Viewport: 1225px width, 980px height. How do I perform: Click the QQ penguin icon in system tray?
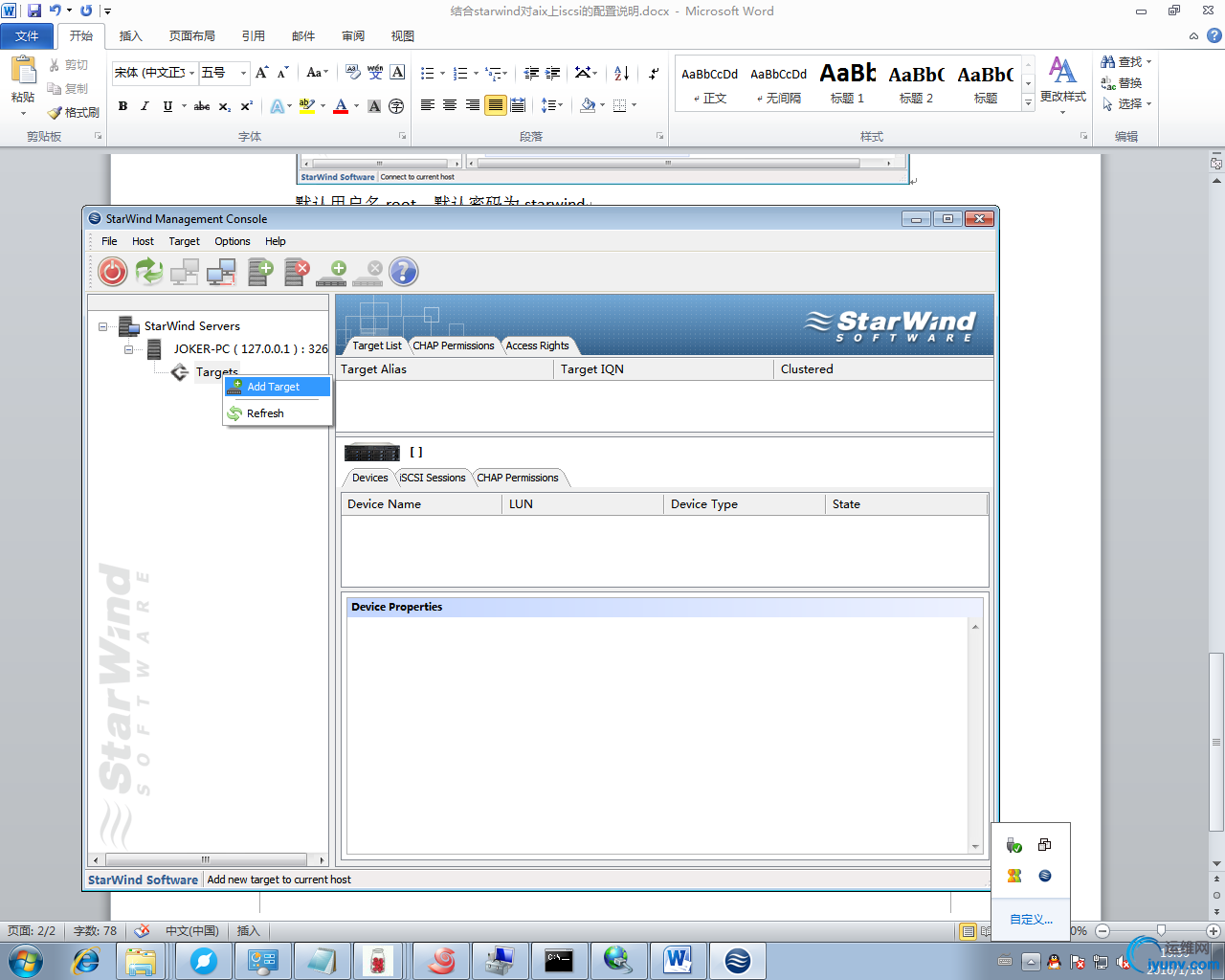coord(1054,962)
